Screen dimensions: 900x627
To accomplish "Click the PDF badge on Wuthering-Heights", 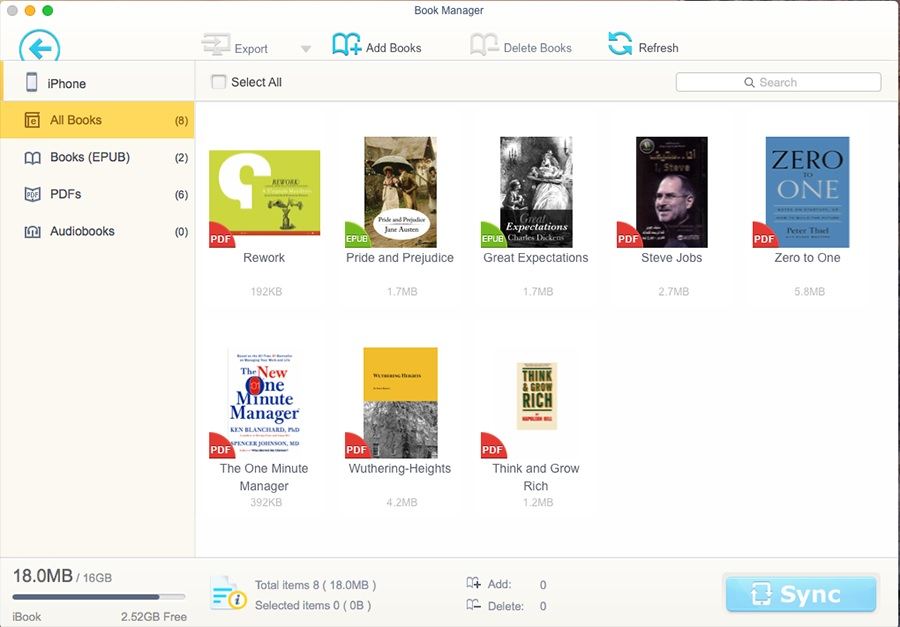I will click(356, 446).
